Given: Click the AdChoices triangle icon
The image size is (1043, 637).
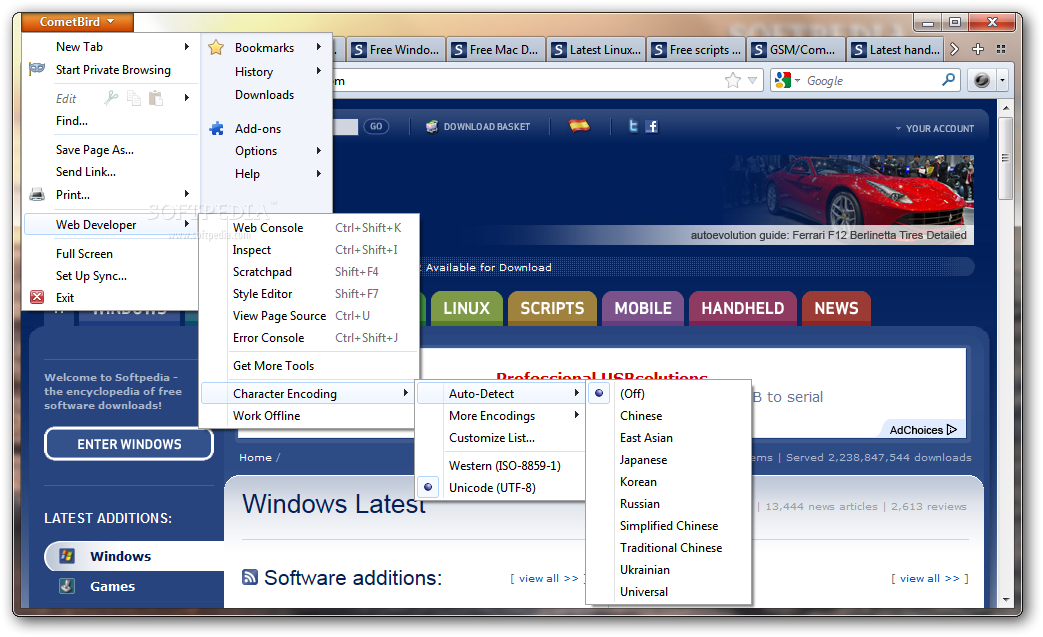Looking at the screenshot, I should click(x=952, y=430).
